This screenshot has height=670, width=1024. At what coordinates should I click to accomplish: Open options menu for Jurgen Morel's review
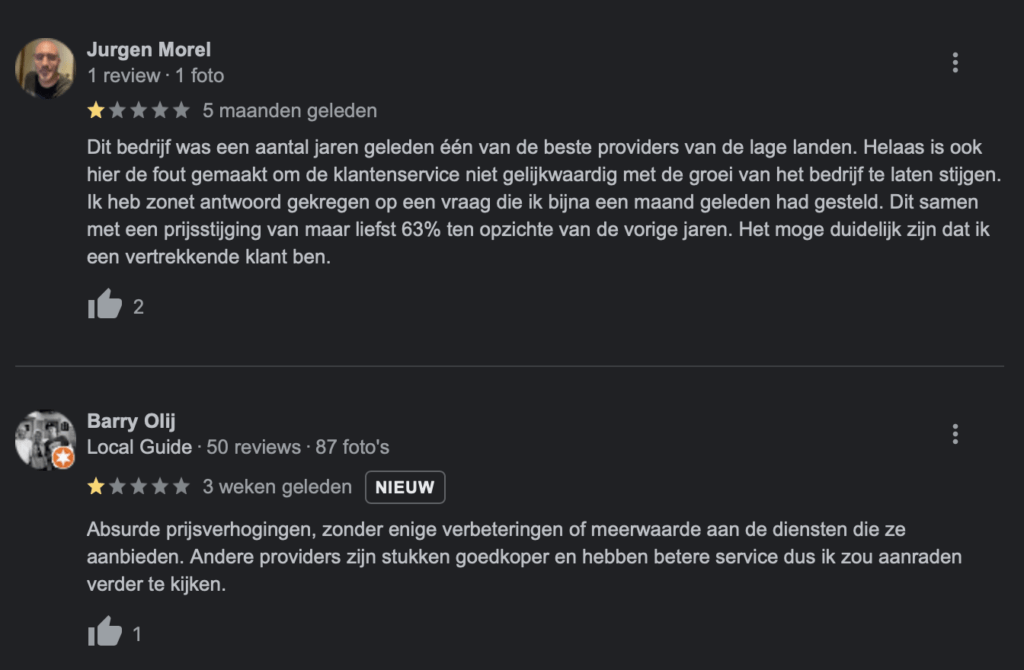coord(955,63)
